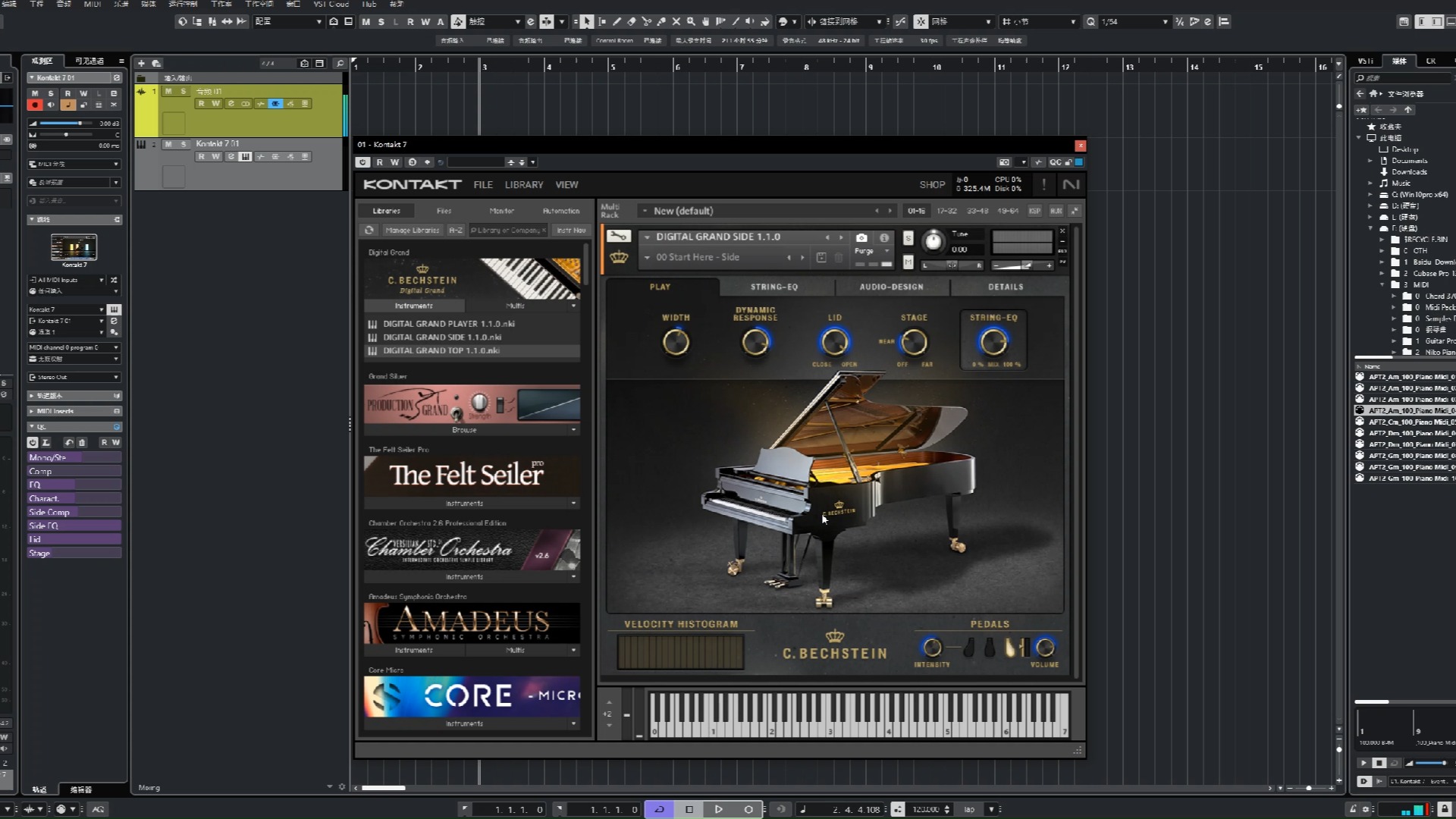
Task: Click the Kontakt virtual piano keyboard
Action: click(x=859, y=714)
